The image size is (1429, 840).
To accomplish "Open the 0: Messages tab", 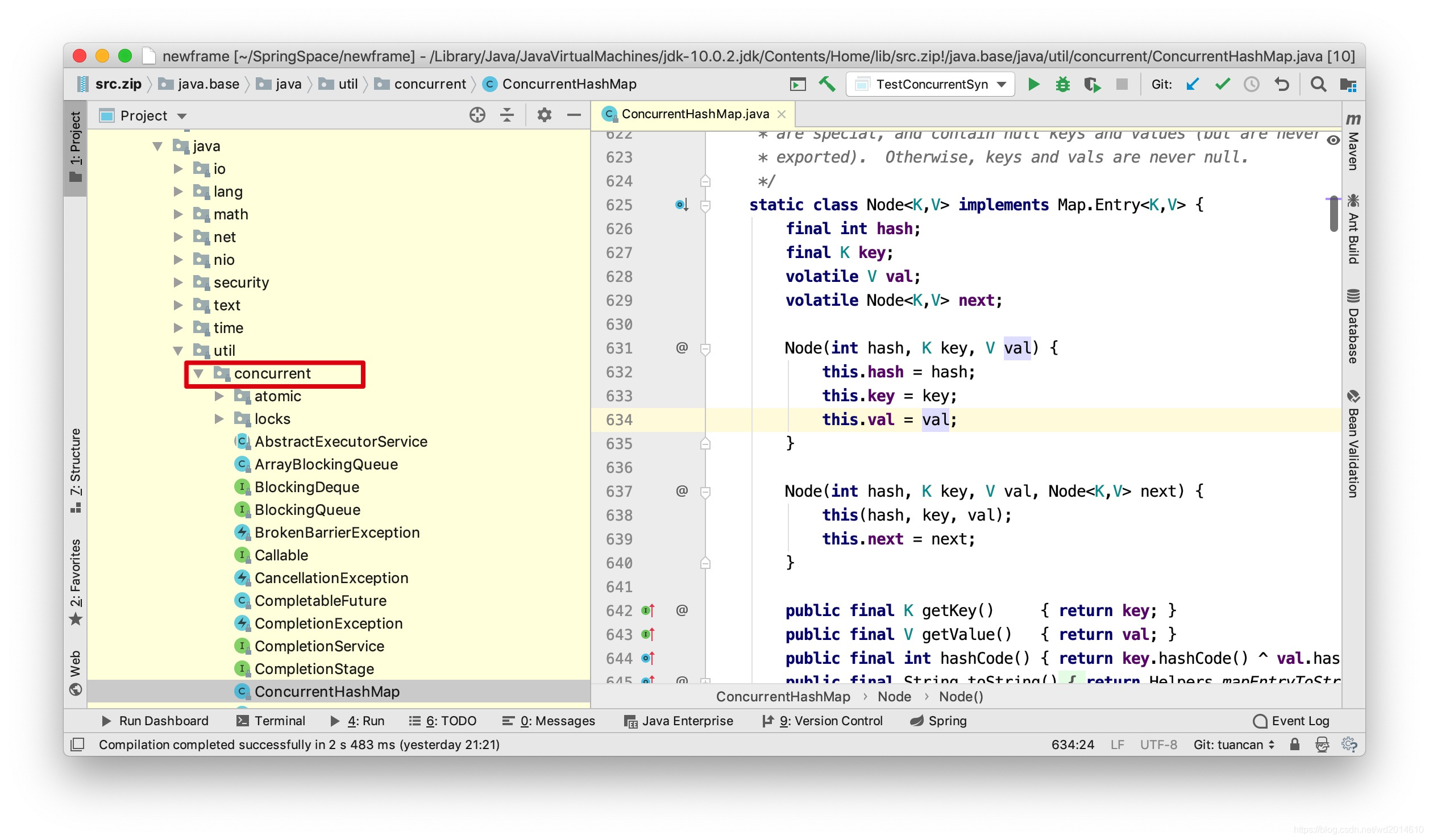I will (549, 721).
